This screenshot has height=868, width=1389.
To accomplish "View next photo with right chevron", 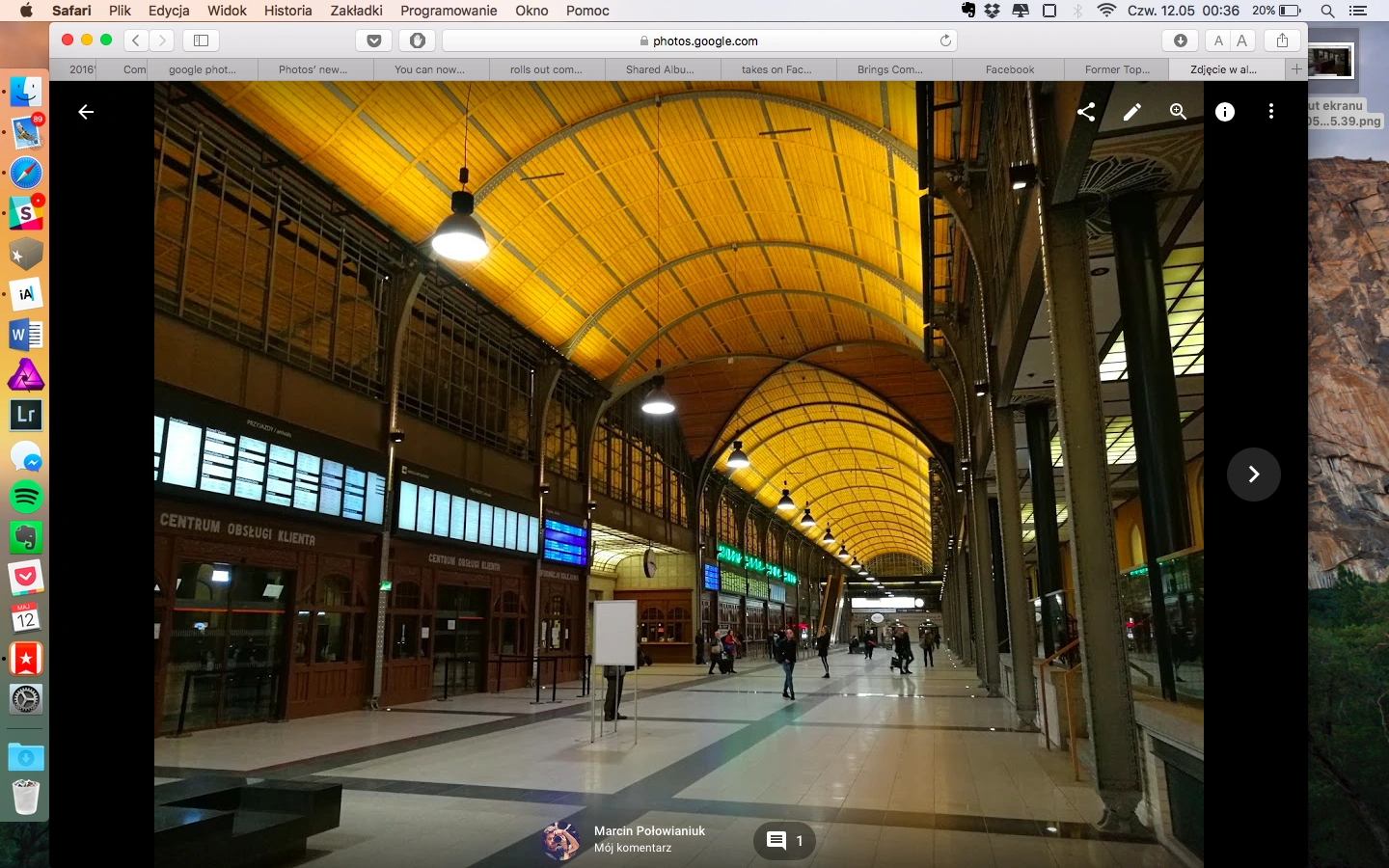I will point(1254,475).
